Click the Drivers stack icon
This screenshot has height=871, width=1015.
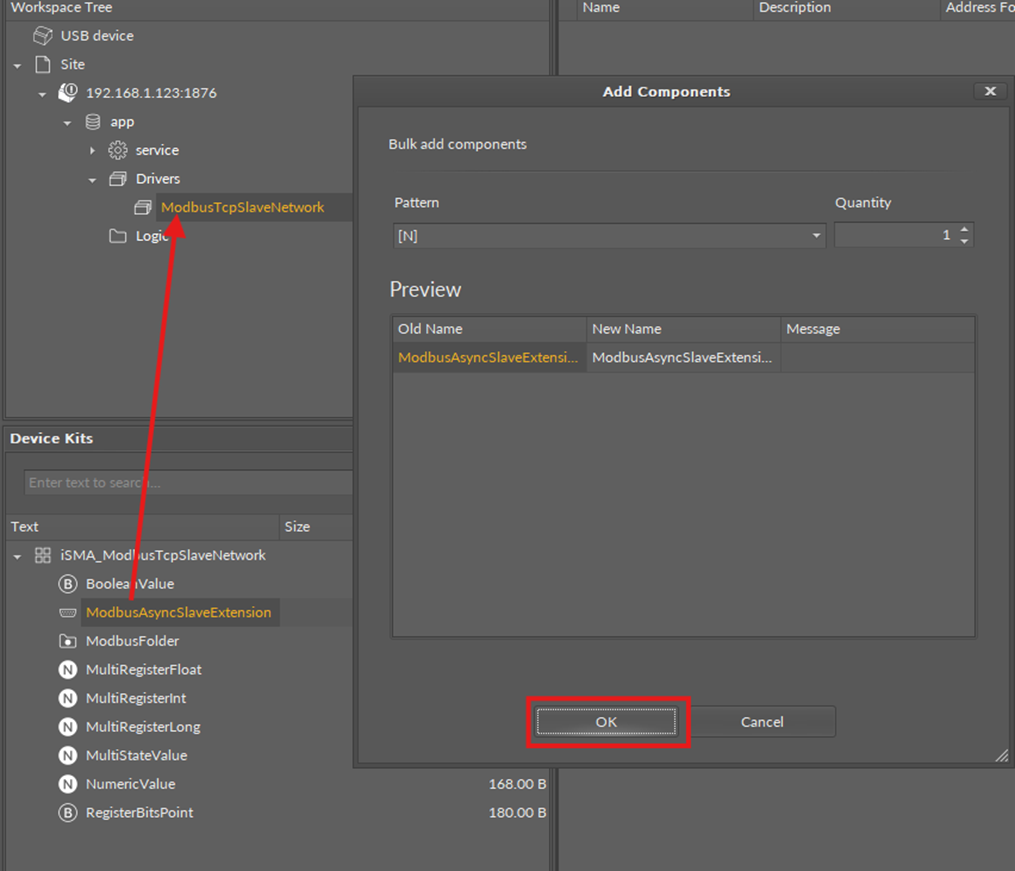pyautogui.click(x=118, y=179)
